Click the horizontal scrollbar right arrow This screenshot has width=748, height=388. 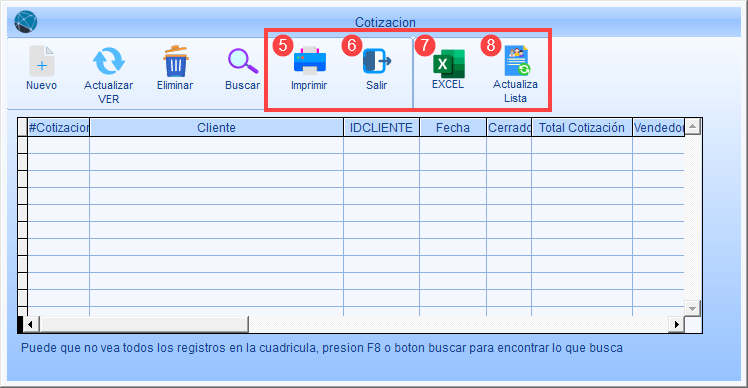point(676,325)
